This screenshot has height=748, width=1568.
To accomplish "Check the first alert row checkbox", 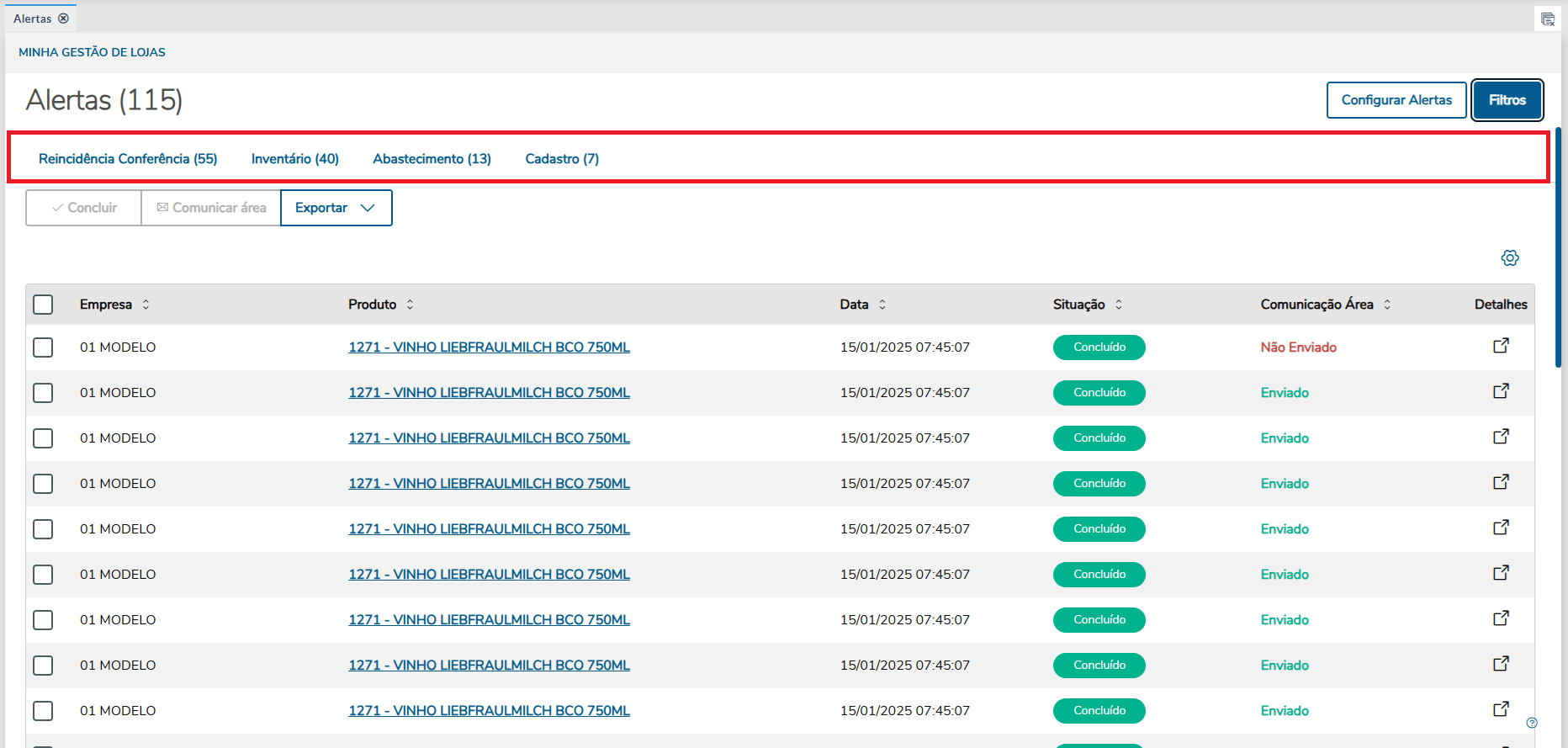I will coord(43,347).
